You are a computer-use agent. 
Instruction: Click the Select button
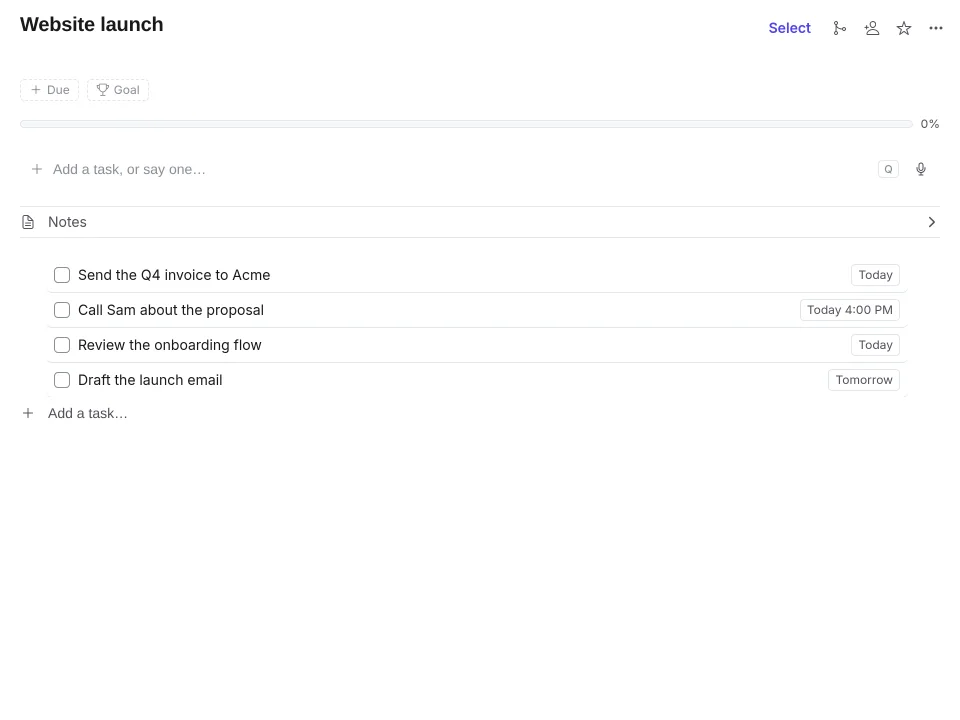coord(789,28)
